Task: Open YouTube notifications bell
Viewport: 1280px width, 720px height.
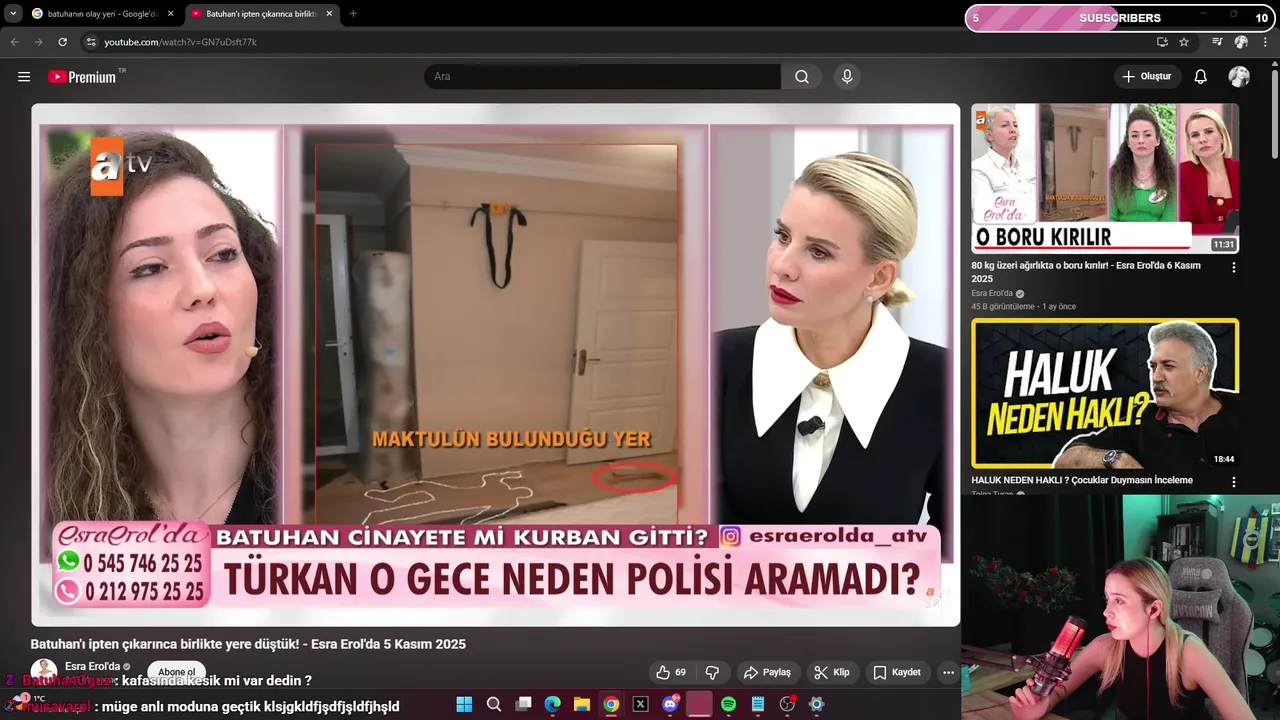Action: point(1201,77)
